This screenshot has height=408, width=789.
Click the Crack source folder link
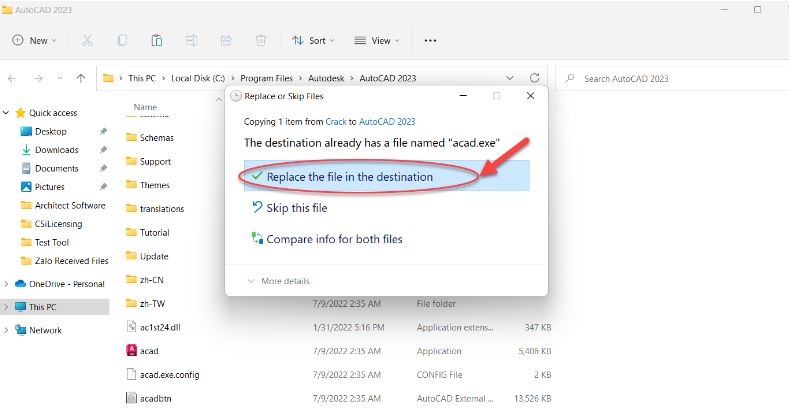[336, 122]
